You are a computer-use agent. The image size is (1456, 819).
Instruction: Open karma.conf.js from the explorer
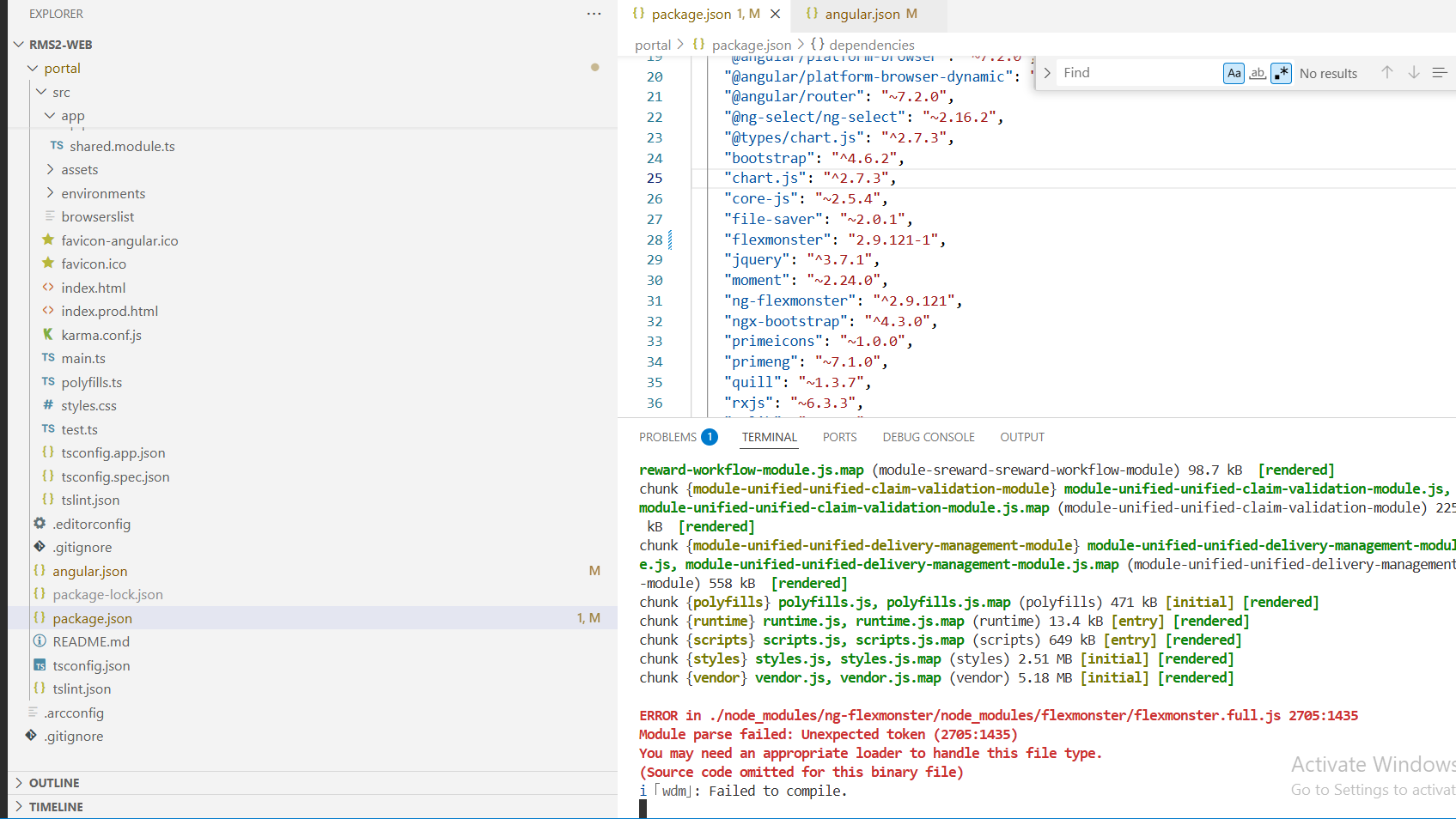pos(101,335)
